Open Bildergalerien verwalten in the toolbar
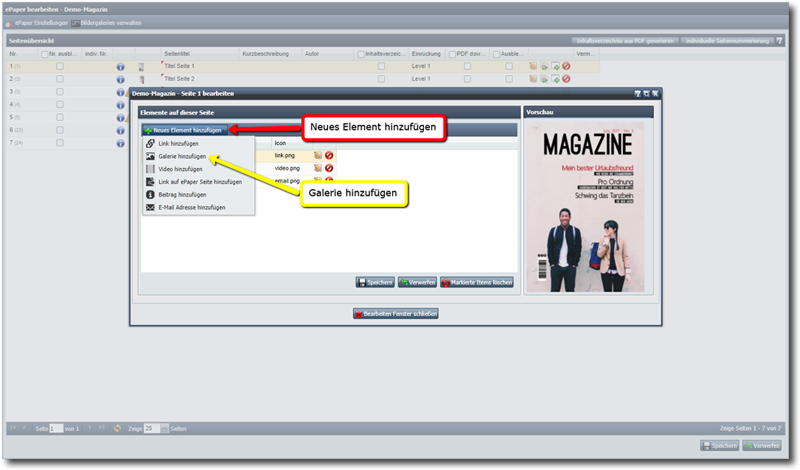The height and width of the screenshot is (470, 800). (x=107, y=23)
